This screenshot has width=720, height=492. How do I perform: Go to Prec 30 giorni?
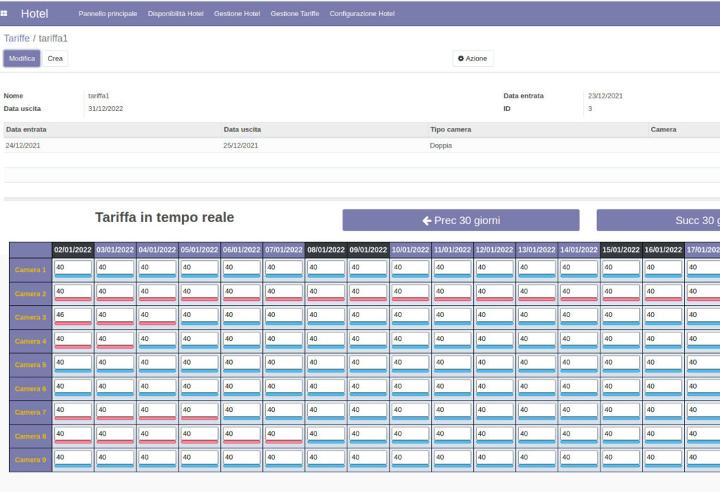coord(460,220)
